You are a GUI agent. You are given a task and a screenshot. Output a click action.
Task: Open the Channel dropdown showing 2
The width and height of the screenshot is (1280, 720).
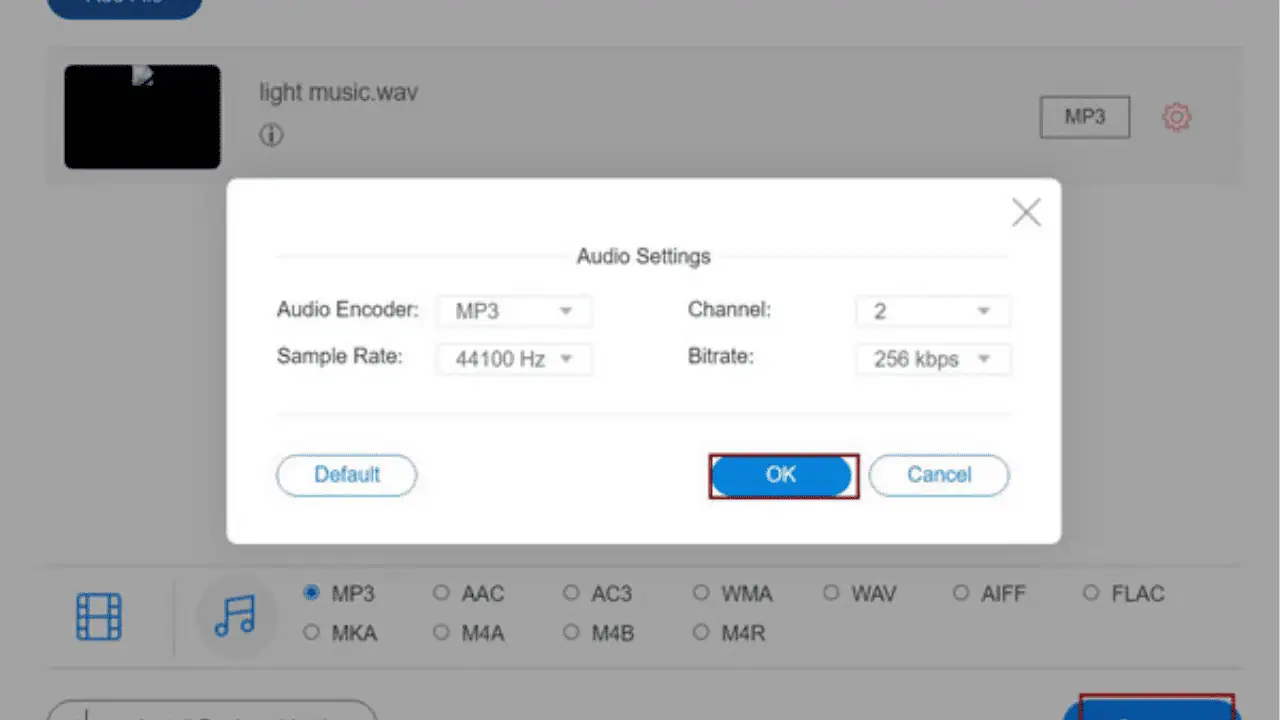tap(933, 311)
